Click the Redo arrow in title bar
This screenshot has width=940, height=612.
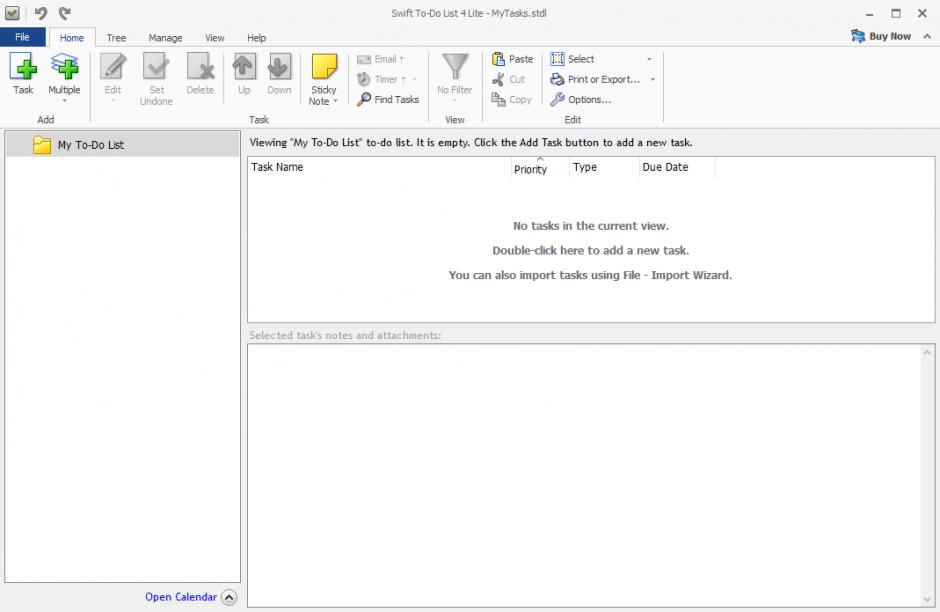click(65, 13)
